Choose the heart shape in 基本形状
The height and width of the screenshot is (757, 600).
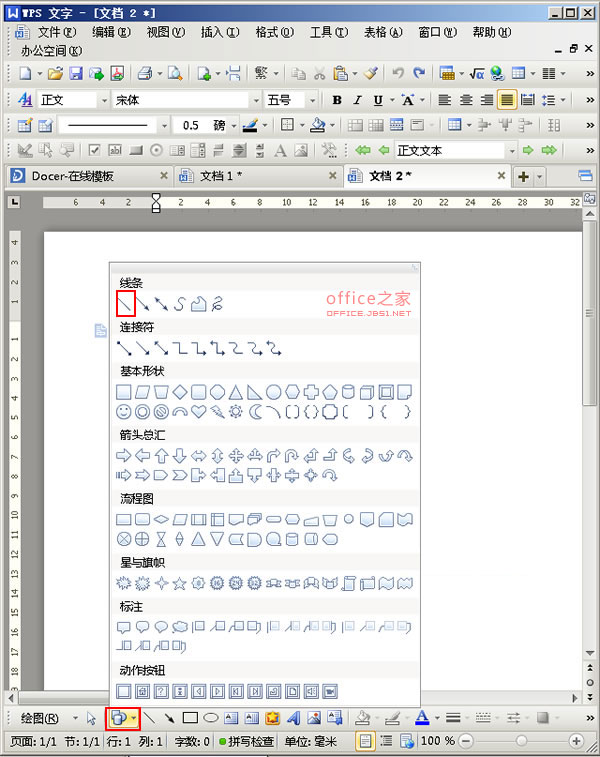pyautogui.click(x=199, y=411)
